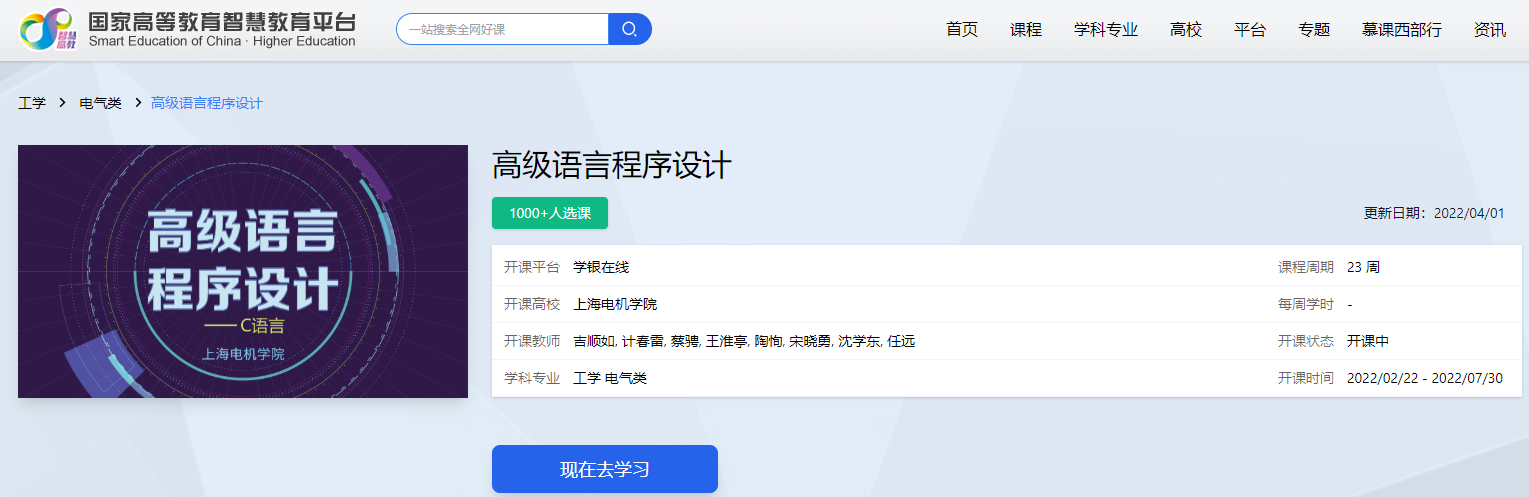Click the green 1000+人选课 badge
This screenshot has width=1529, height=497.
pyautogui.click(x=550, y=213)
